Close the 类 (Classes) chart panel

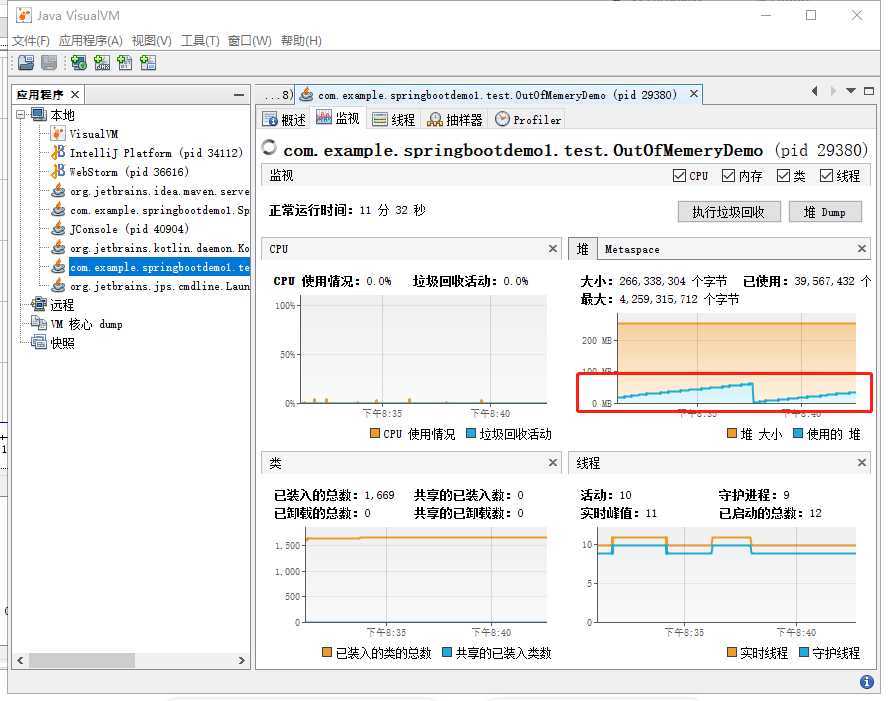tap(553, 463)
